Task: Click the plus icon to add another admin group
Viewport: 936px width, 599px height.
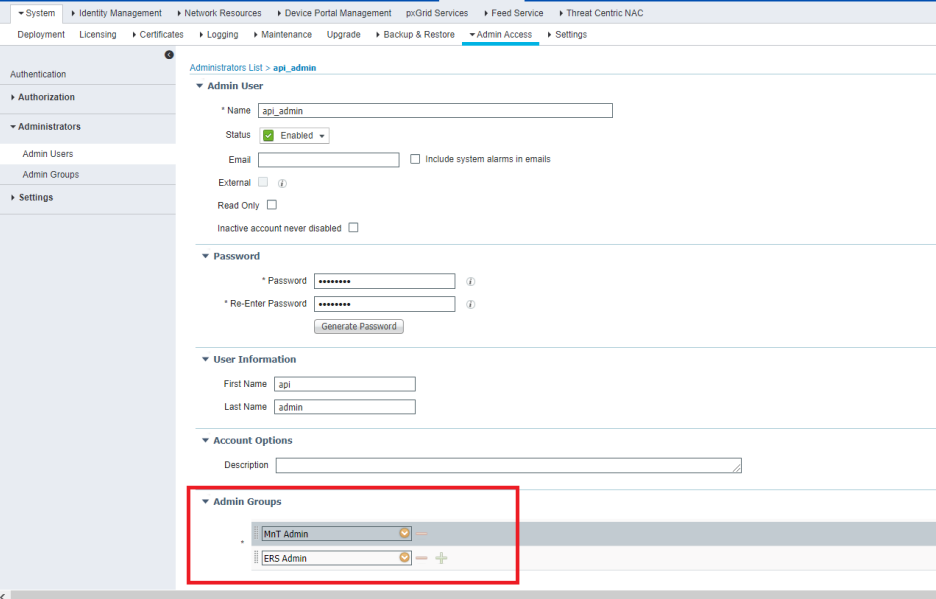Action: pyautogui.click(x=441, y=558)
